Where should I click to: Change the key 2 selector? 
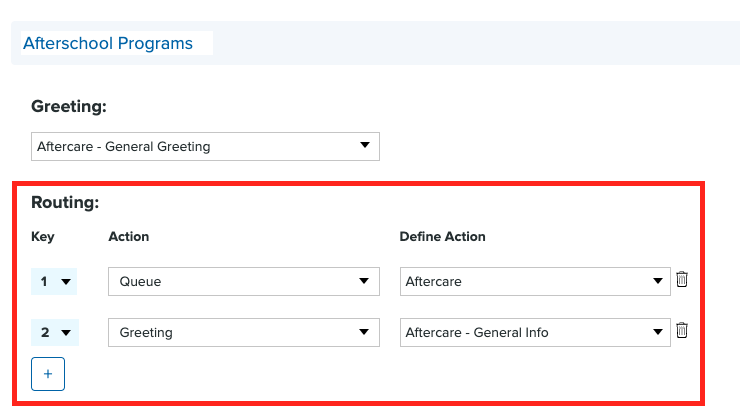click(54, 333)
